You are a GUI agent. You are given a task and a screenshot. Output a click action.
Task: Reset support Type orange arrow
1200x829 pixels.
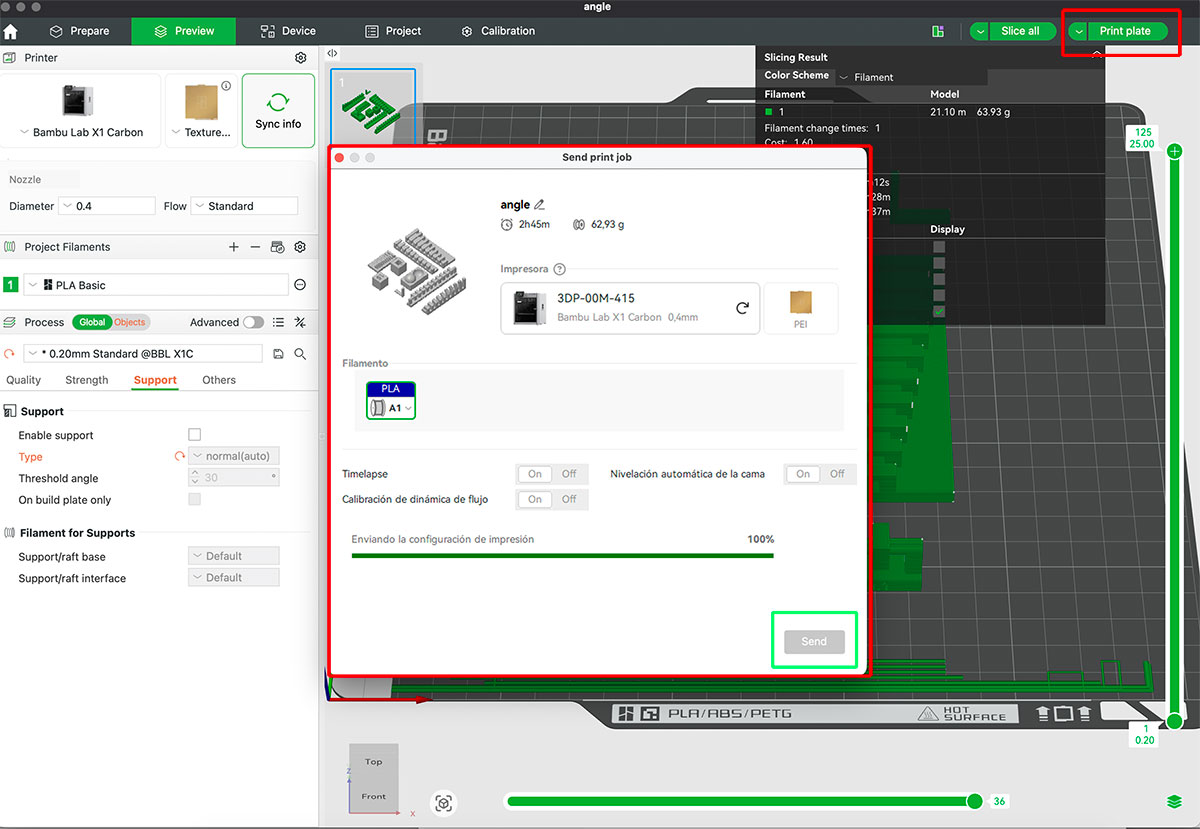pos(180,456)
